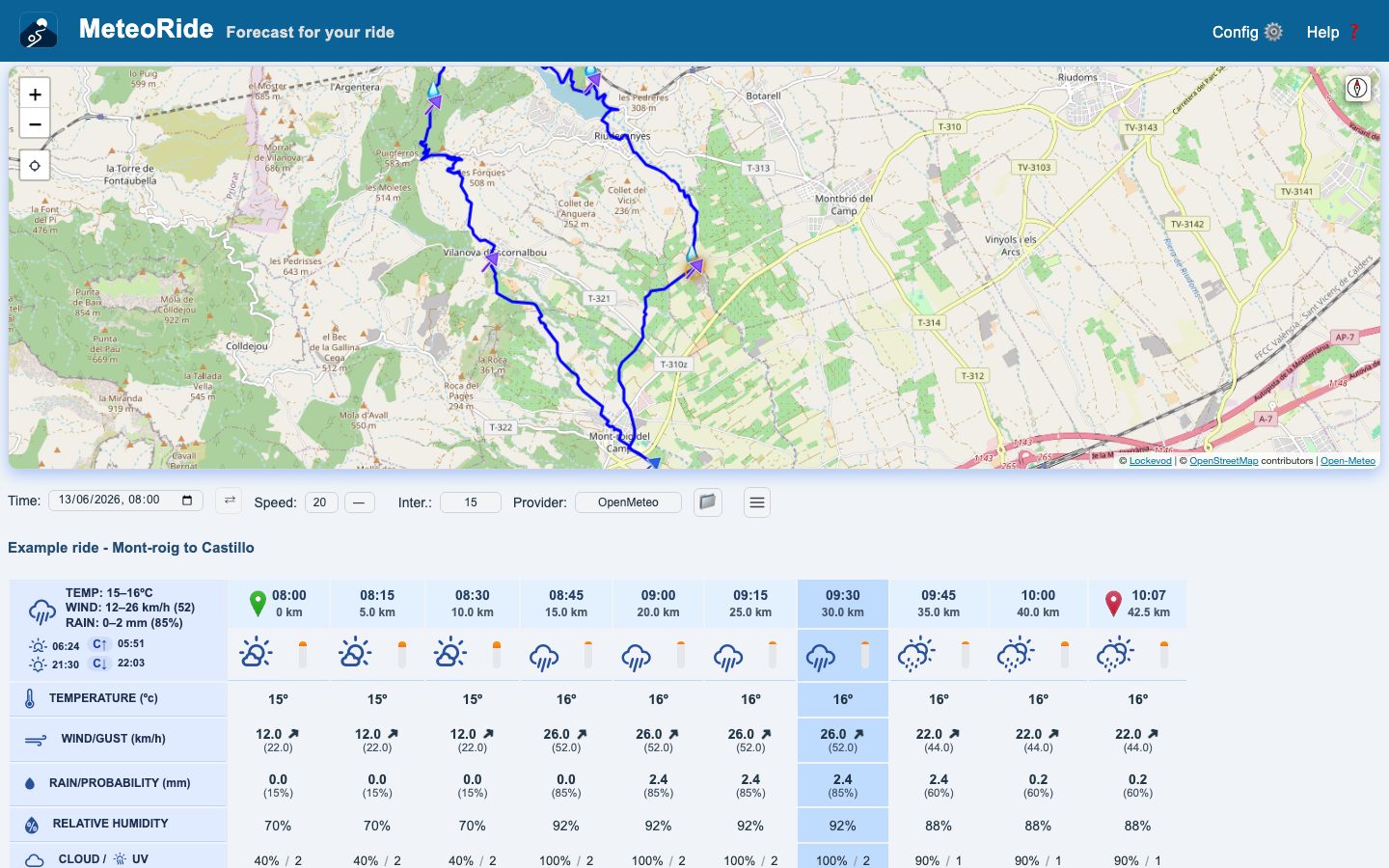The width and height of the screenshot is (1389, 868).
Task: Click the sunrise time 06:24
Action: click(66, 646)
